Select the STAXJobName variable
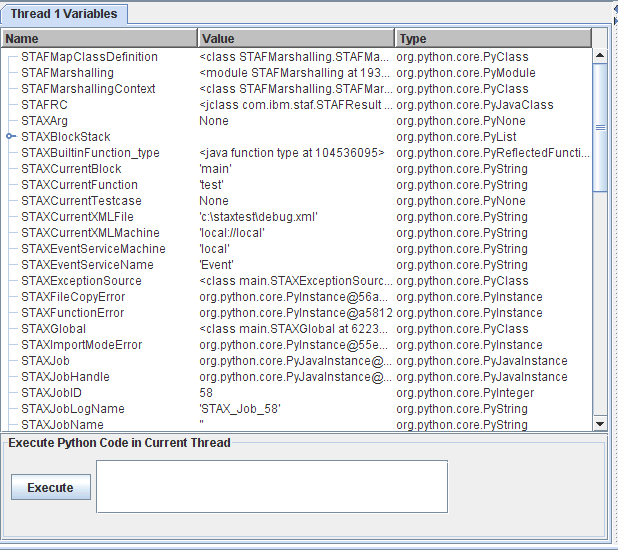 (x=62, y=425)
